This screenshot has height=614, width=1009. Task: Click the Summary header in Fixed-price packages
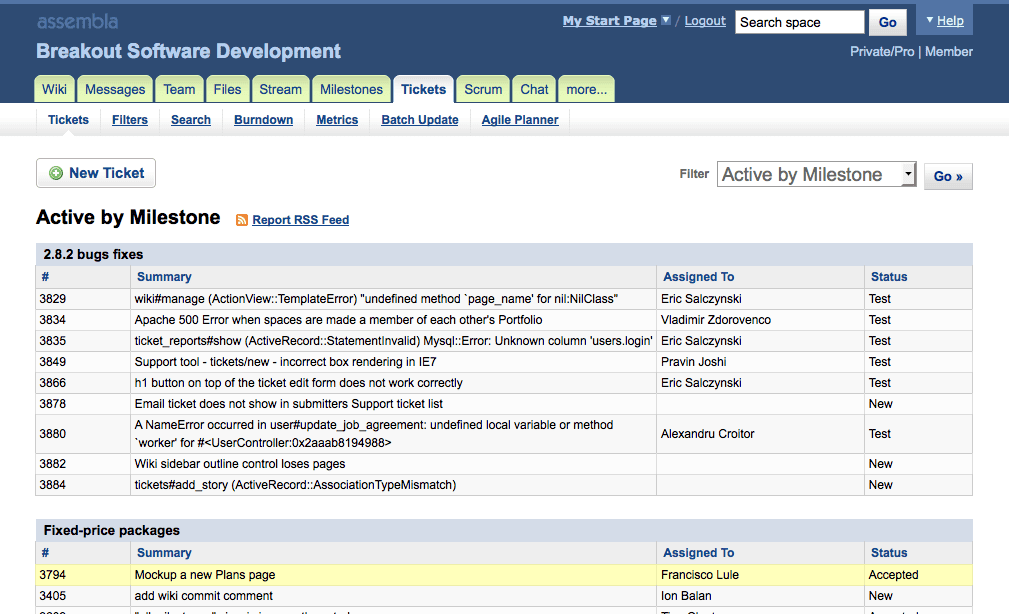coord(164,553)
